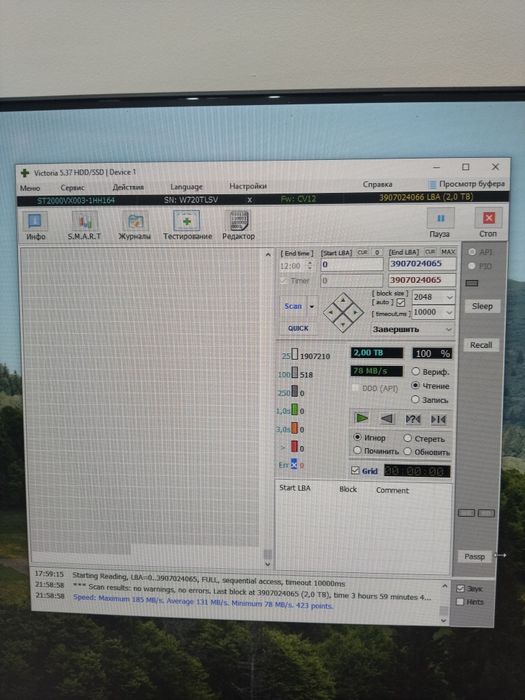Open the Настройки menu
Screen dimensions: 525x700
pos(248,186)
